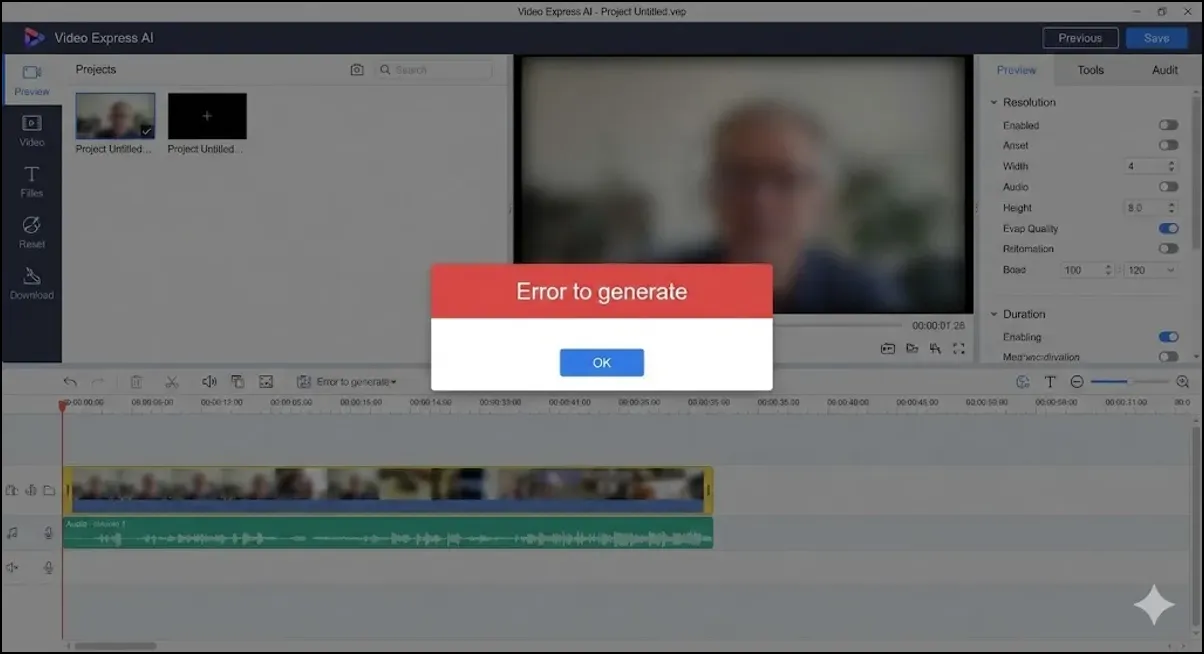The height and width of the screenshot is (654, 1204).
Task: Toggle the Resolution Enabled switch
Action: [x=1168, y=125]
